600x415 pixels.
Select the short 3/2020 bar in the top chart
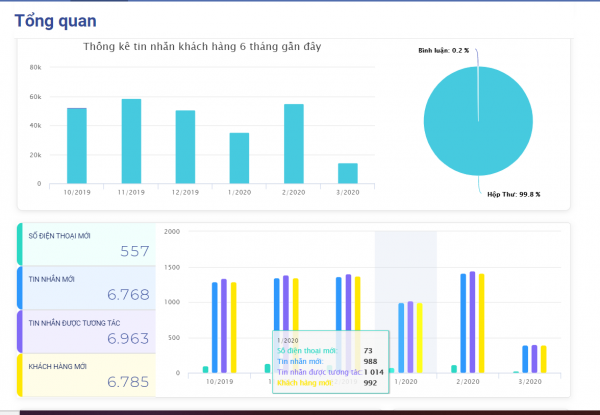(347, 173)
